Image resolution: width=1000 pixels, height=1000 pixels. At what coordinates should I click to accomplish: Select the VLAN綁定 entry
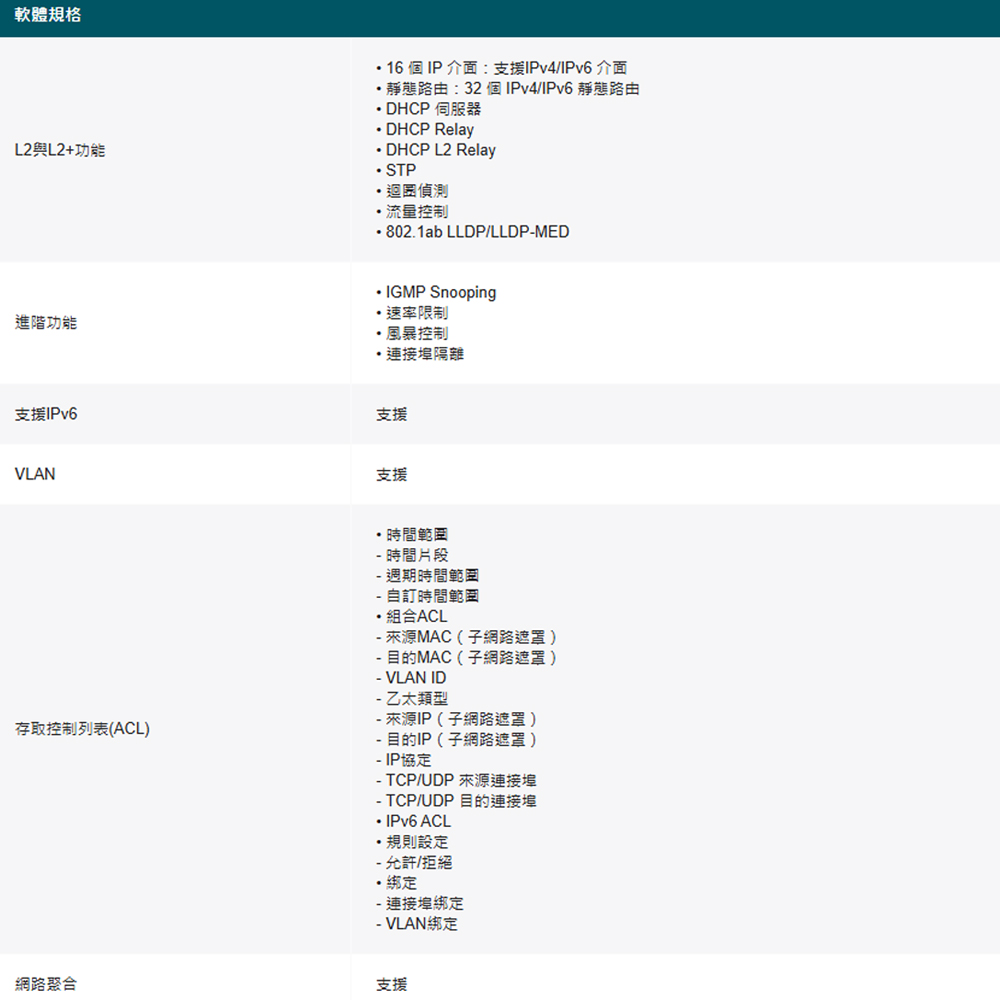[421, 924]
